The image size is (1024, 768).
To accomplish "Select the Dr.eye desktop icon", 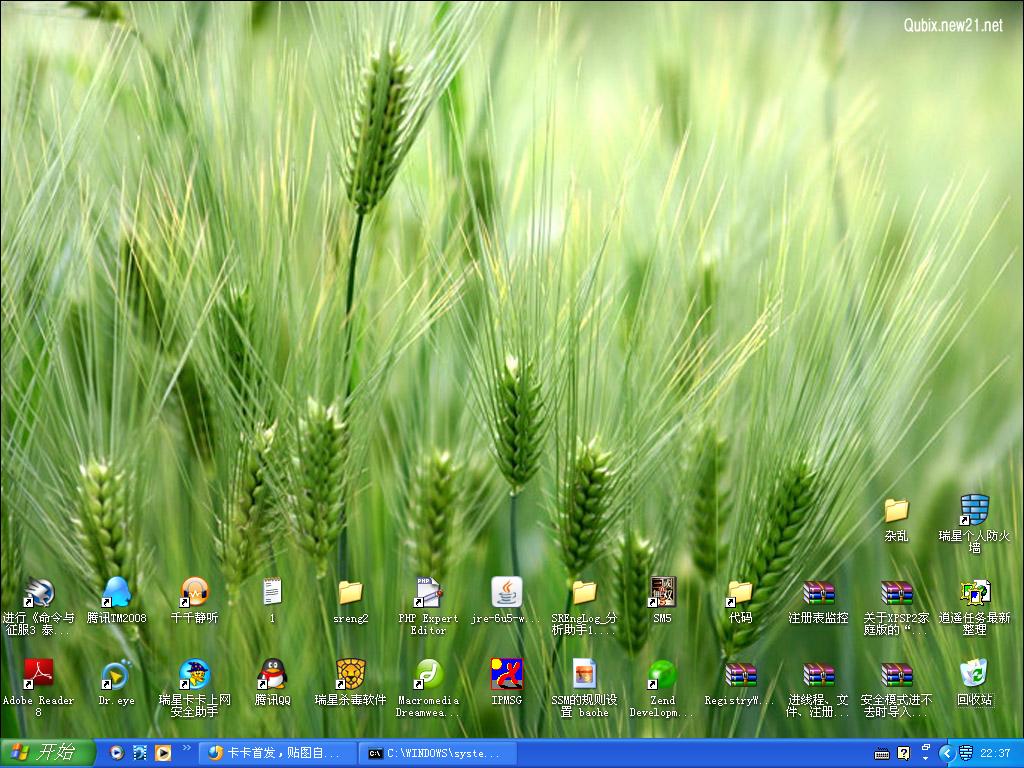I will 116,674.
